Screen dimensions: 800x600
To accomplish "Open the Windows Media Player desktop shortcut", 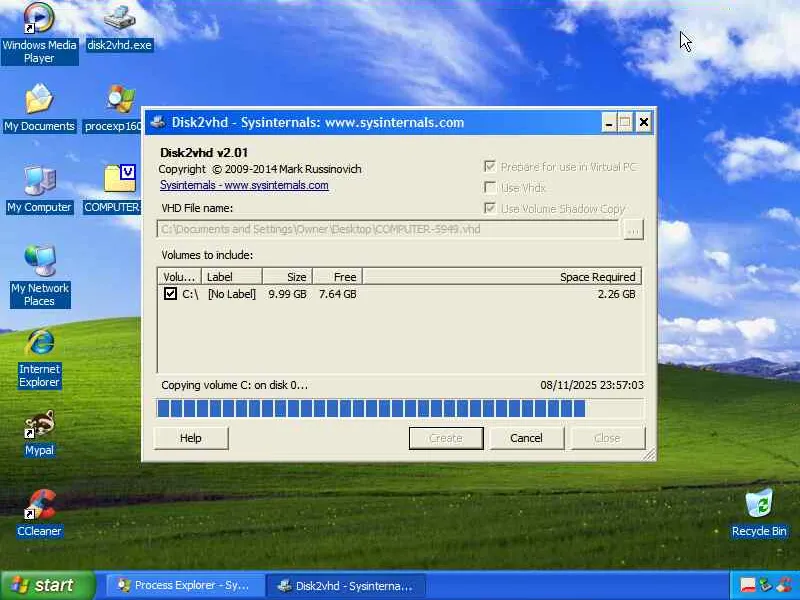I will click(x=39, y=33).
